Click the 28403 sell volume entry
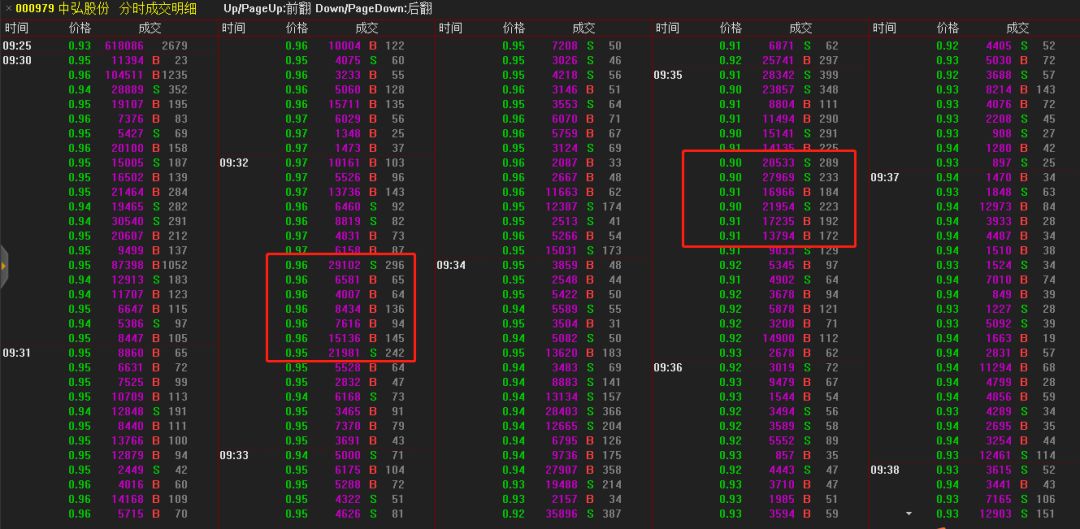 (561, 411)
